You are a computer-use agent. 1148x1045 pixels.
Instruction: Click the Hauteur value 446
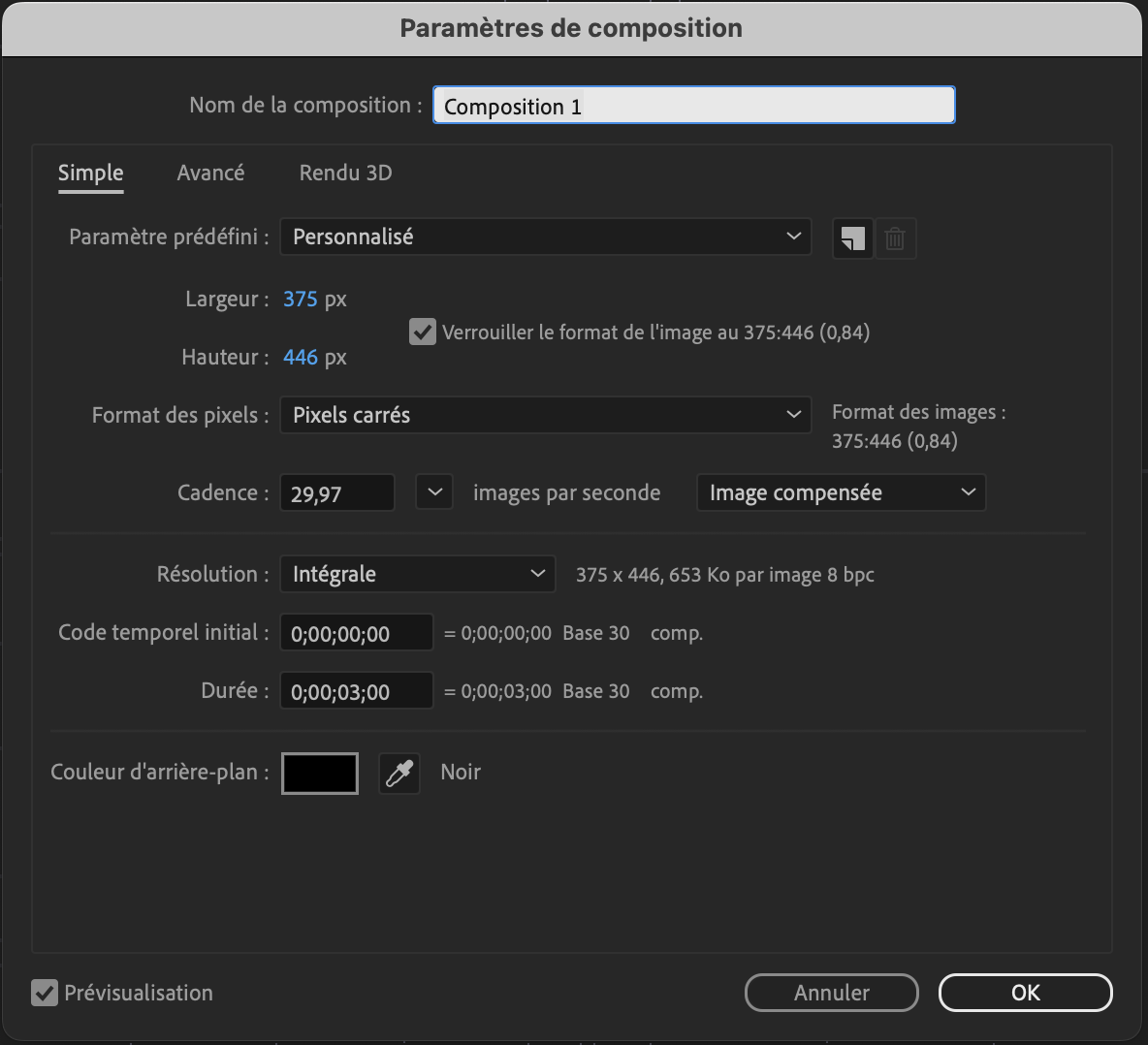(301, 357)
